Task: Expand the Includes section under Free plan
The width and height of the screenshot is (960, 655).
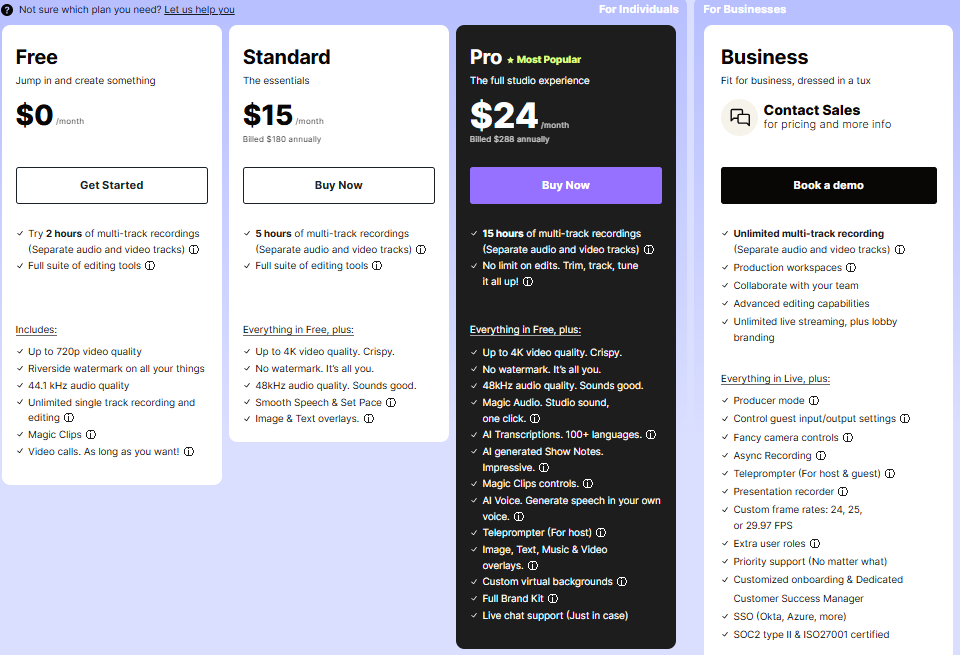Action: click(x=35, y=329)
